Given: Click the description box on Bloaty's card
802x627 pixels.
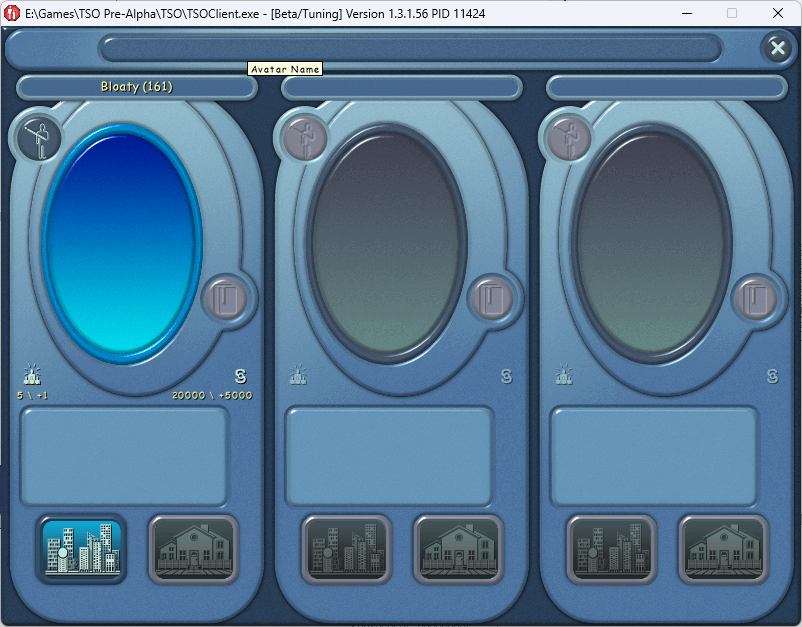Looking at the screenshot, I should [124, 456].
